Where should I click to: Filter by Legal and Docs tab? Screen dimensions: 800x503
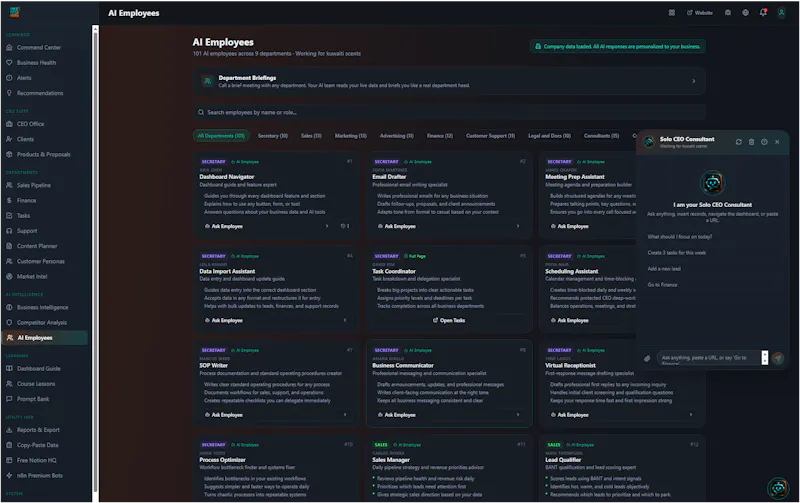(549, 136)
